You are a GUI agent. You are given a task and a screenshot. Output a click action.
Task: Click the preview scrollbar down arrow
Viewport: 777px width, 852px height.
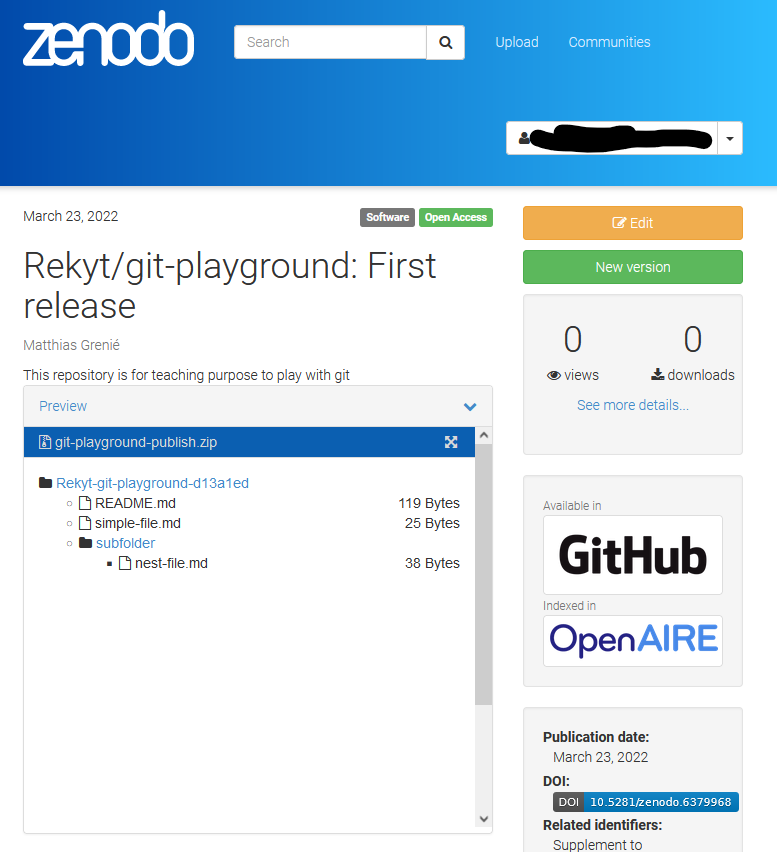click(x=484, y=818)
